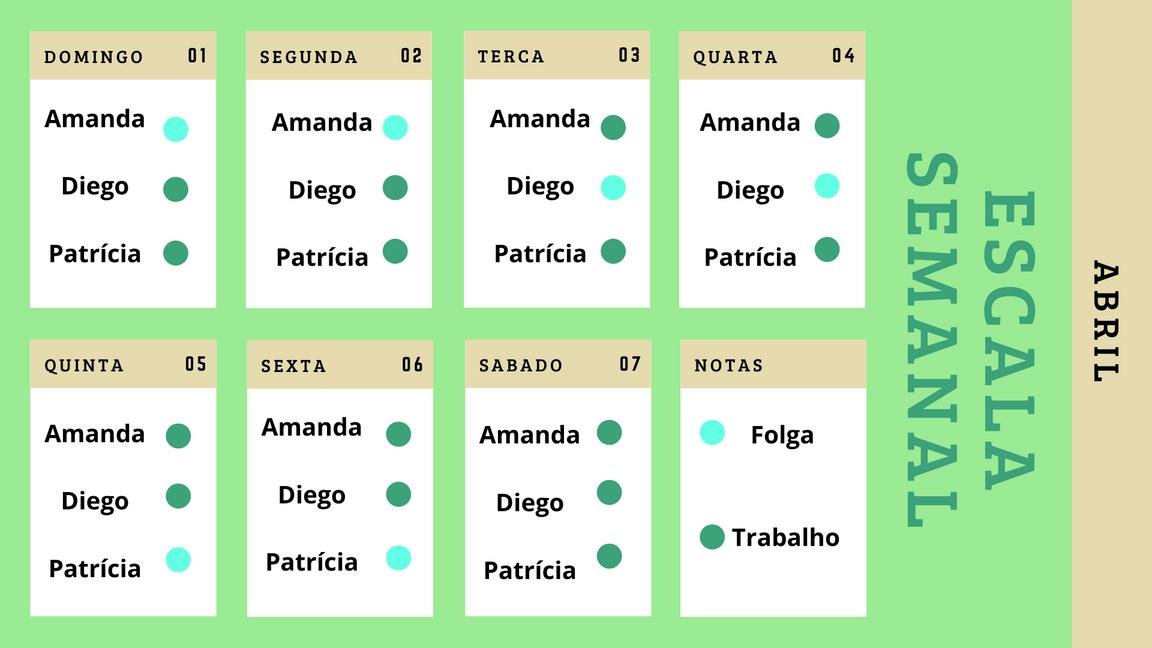Click Amanda's cyan Folga dot on Domingo
The image size is (1152, 648).
[176, 129]
